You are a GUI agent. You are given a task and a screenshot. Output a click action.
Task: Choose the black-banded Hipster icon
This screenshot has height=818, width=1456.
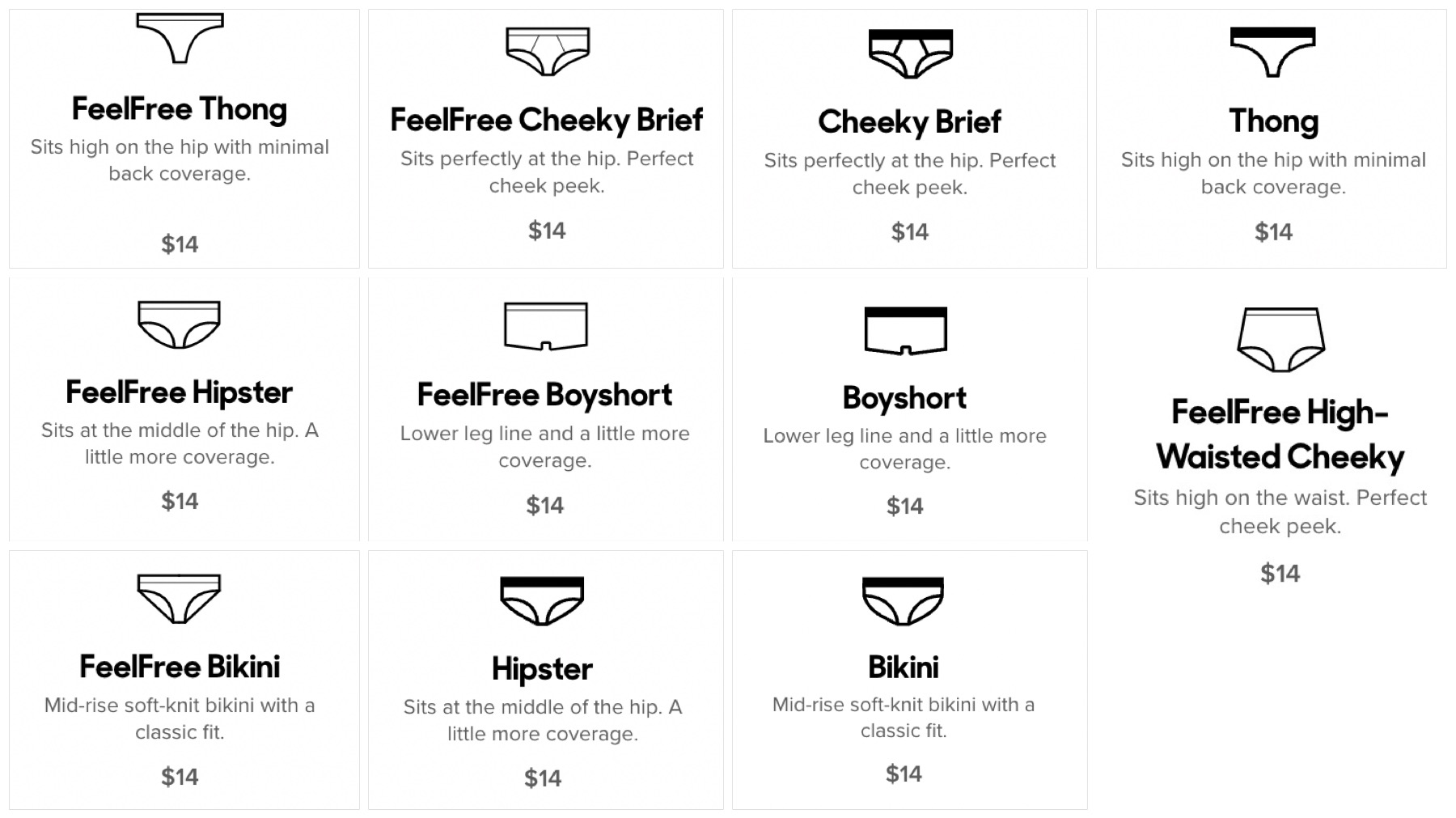pos(542,600)
